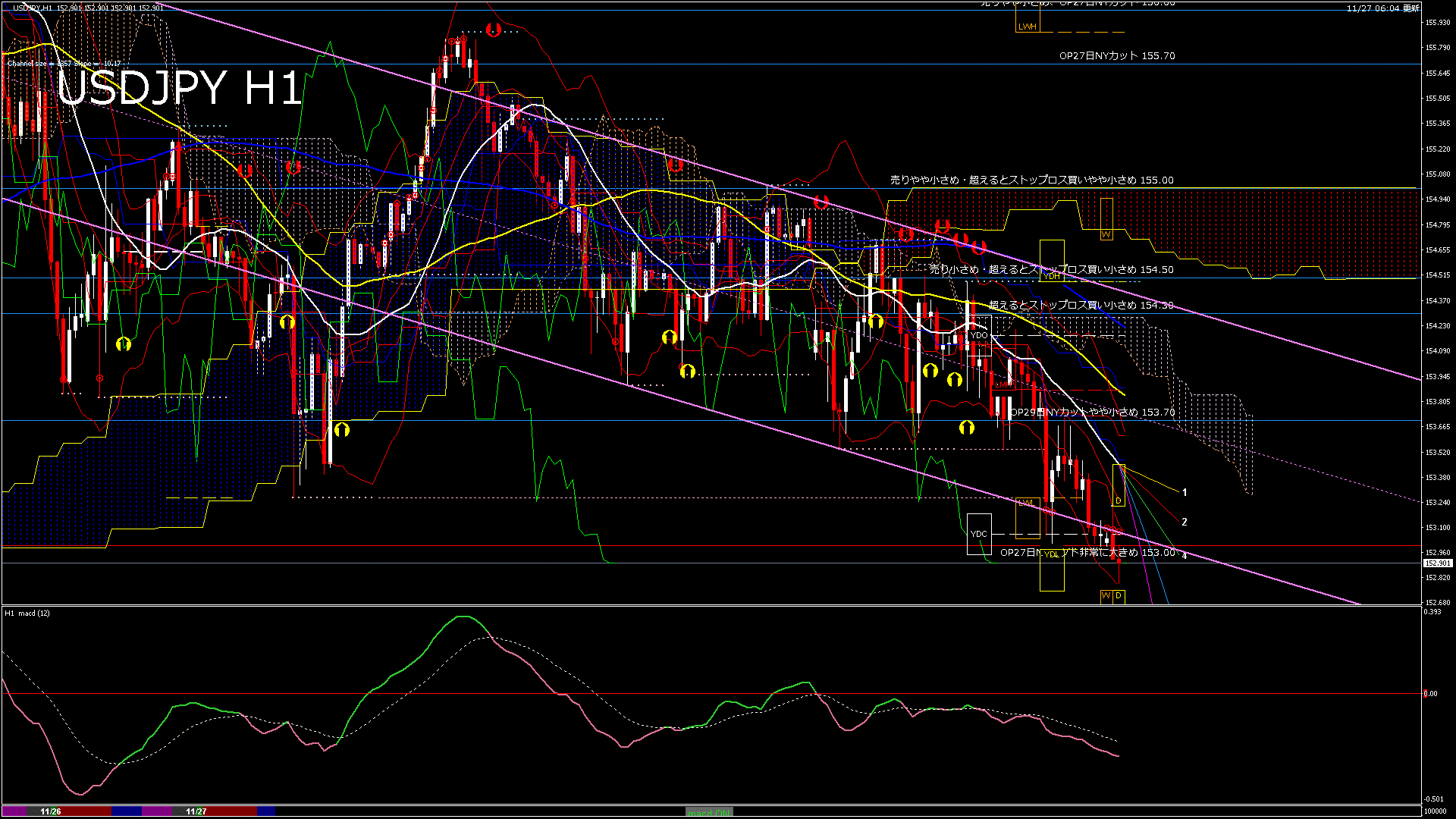Select the red LMH marker label
The image size is (1456, 819).
tap(1003, 384)
